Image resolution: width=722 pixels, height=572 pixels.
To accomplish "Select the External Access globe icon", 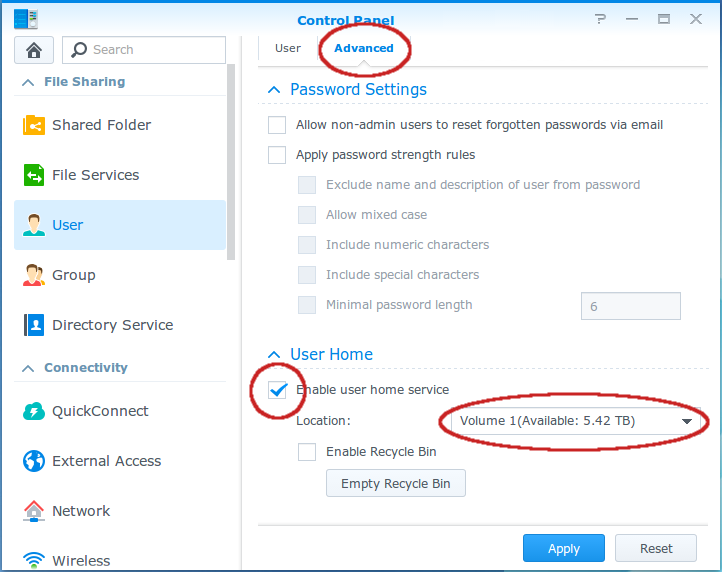I will (35, 461).
